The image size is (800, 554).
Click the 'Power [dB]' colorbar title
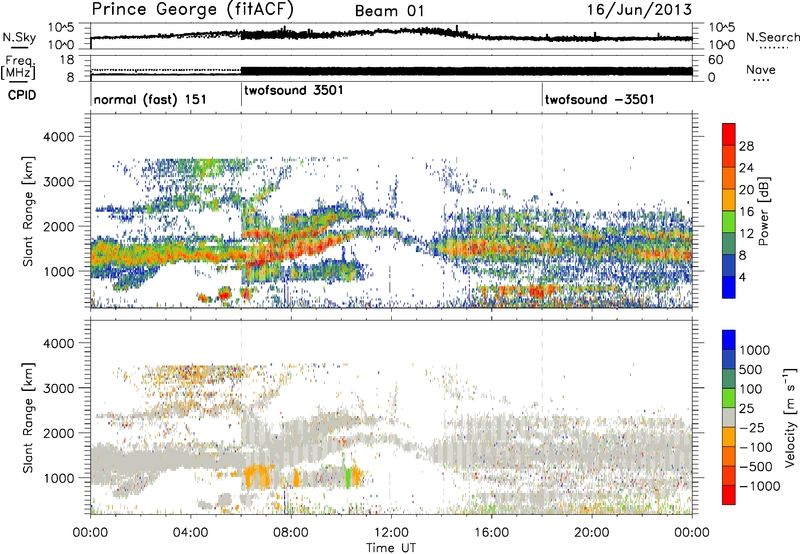pyautogui.click(x=763, y=211)
